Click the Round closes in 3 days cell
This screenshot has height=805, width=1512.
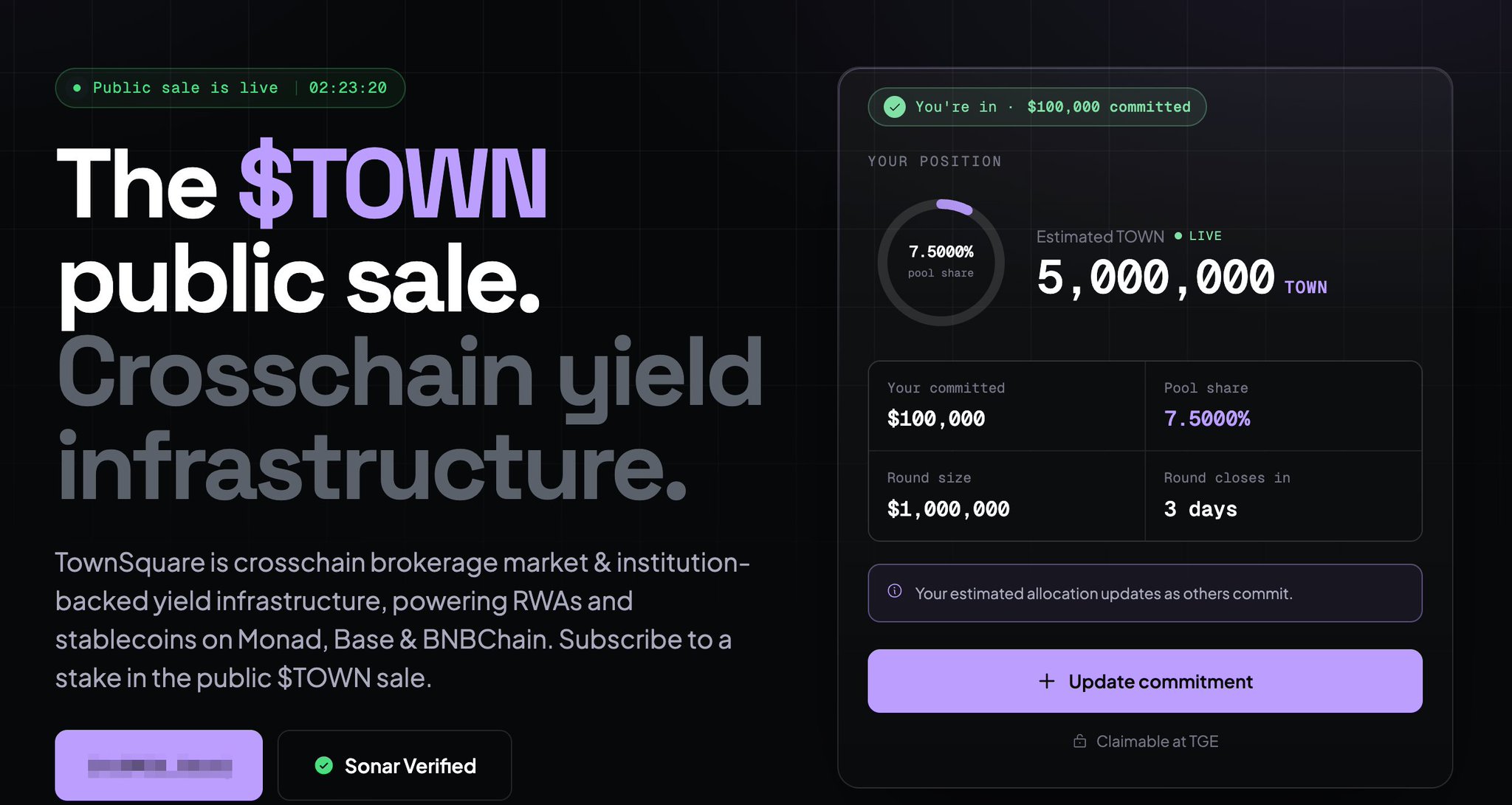click(x=1283, y=496)
